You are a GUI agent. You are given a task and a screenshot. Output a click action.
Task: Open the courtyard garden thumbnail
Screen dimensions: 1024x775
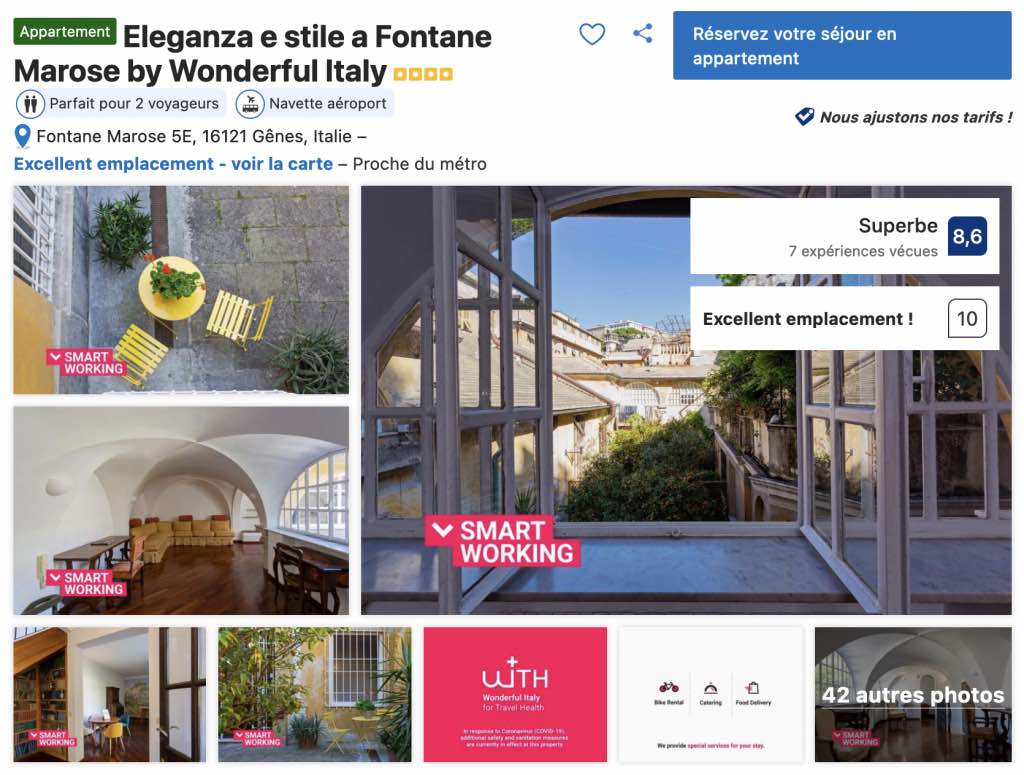click(315, 695)
